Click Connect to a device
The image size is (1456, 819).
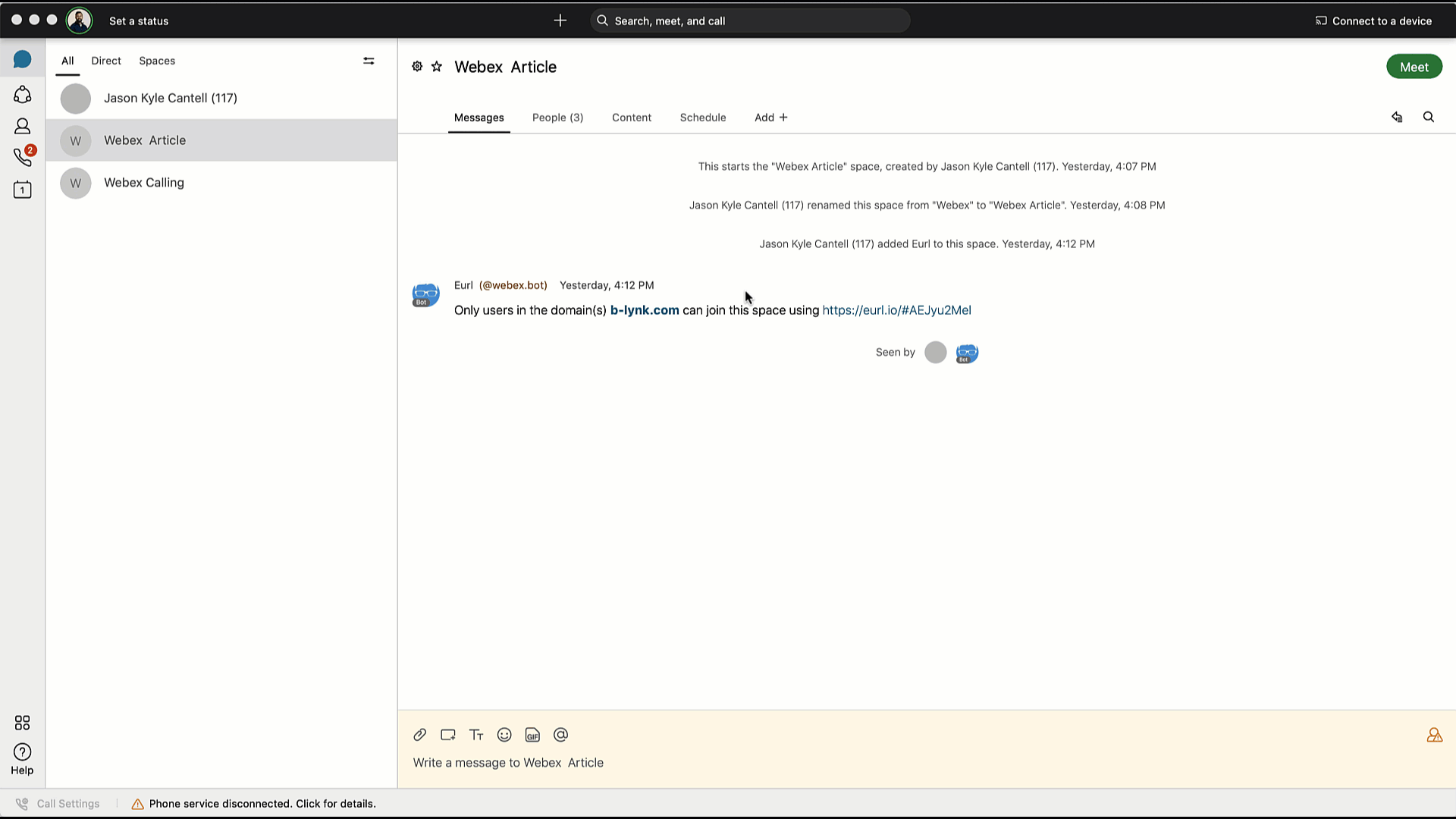click(x=1373, y=21)
